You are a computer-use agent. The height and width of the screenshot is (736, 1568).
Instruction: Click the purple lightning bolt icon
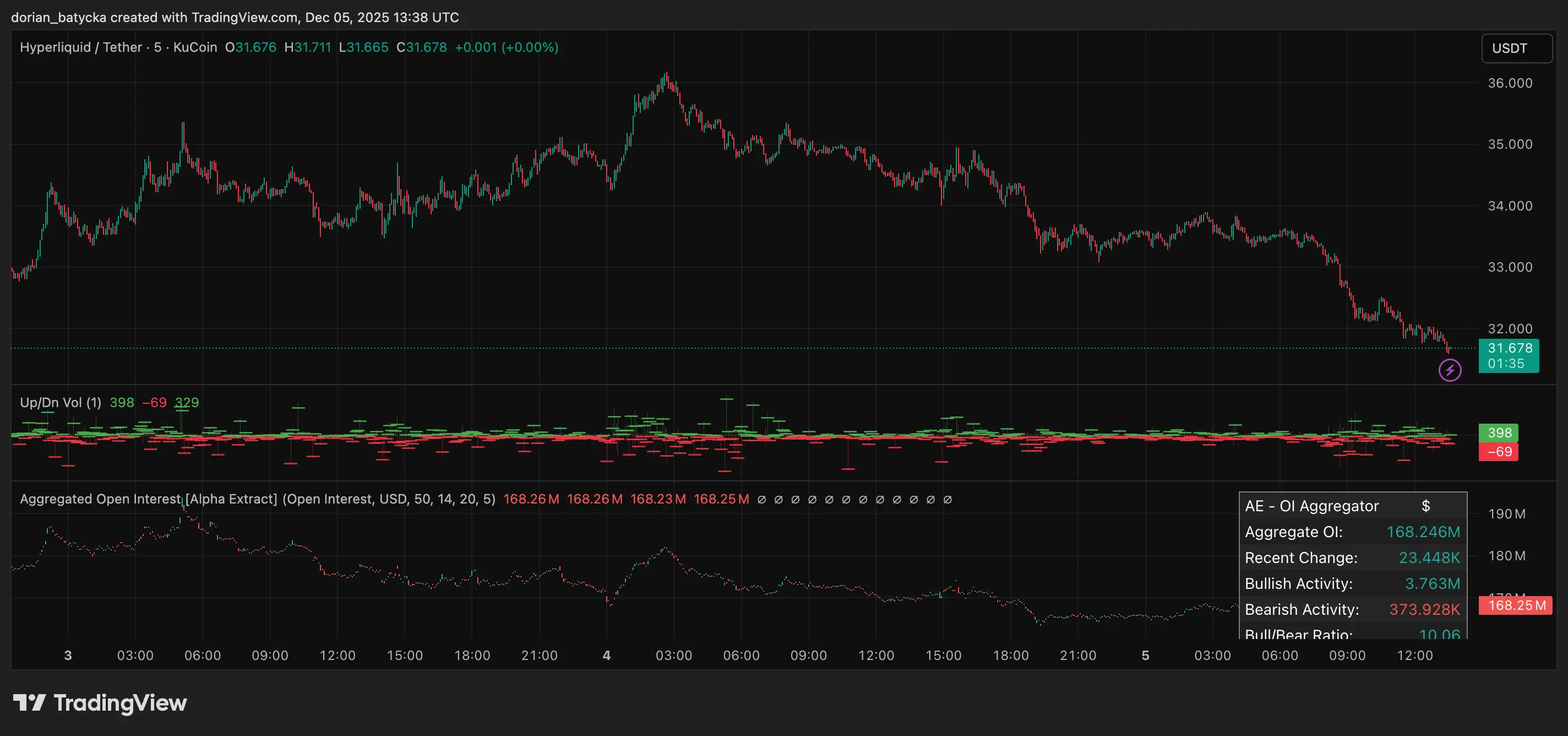click(x=1449, y=370)
